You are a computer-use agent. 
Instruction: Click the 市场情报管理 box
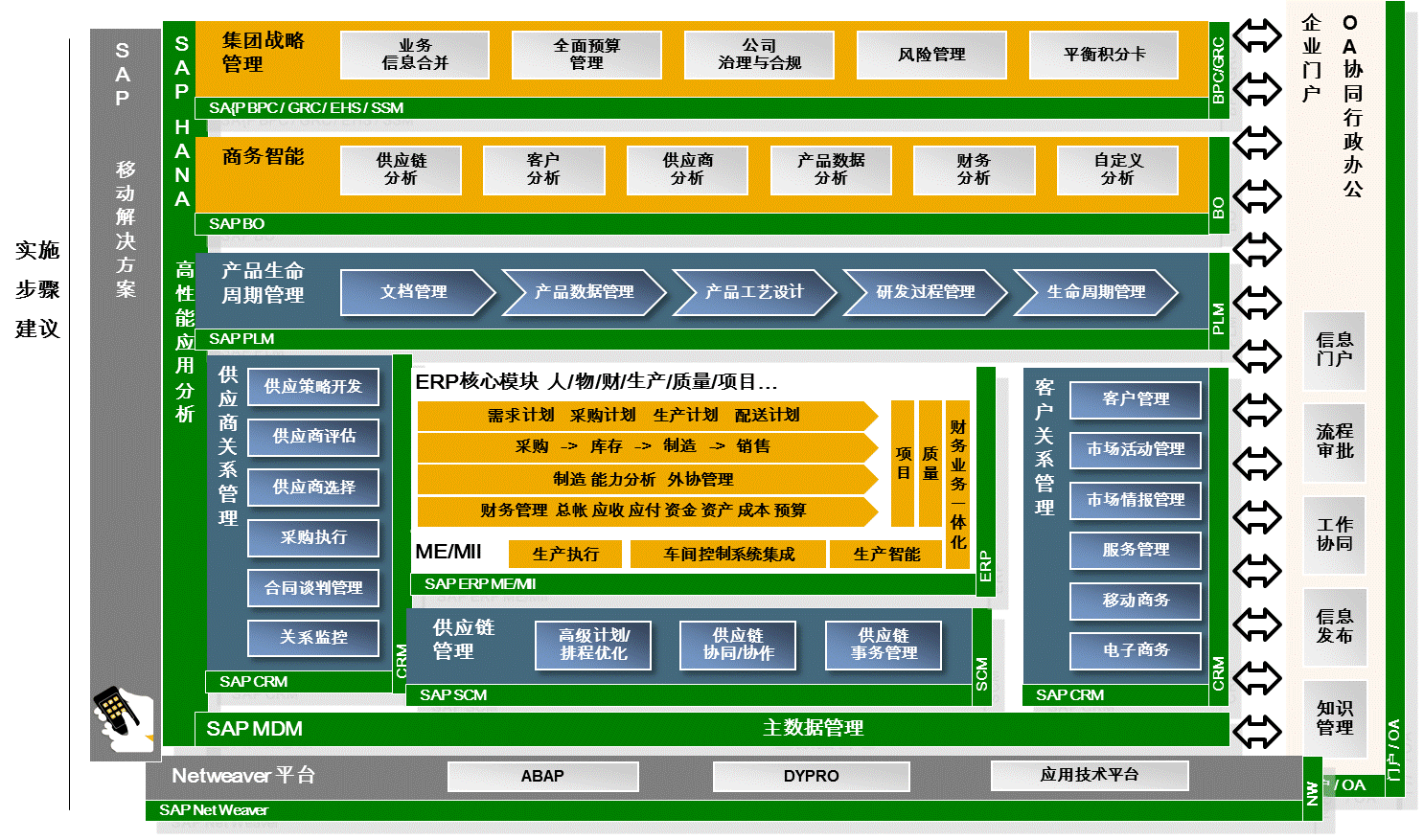(1136, 500)
